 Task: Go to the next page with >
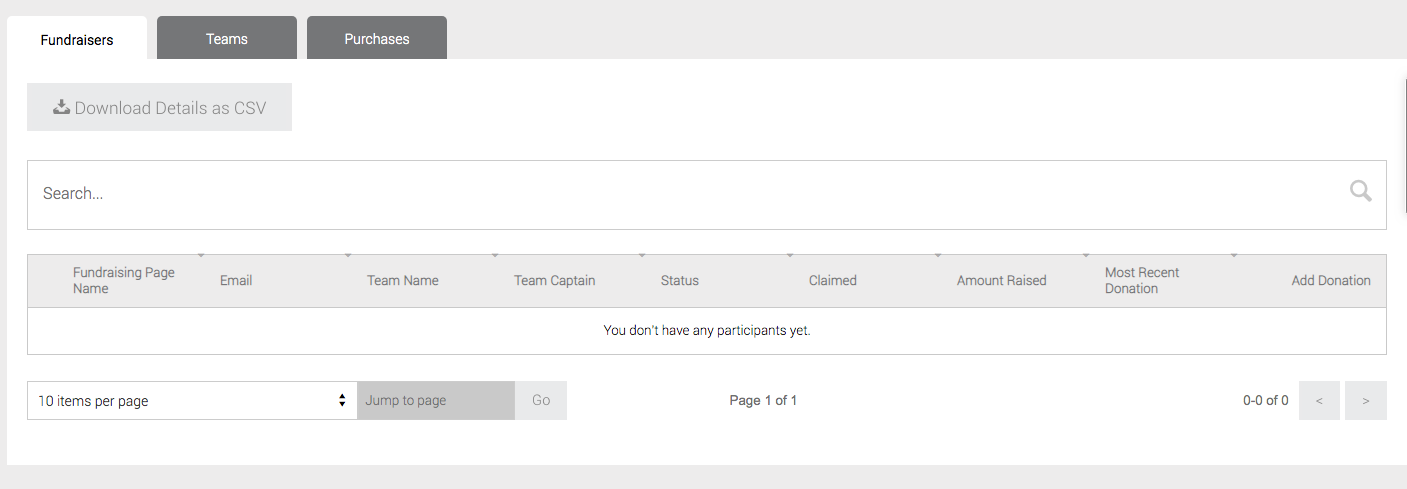tap(1366, 401)
